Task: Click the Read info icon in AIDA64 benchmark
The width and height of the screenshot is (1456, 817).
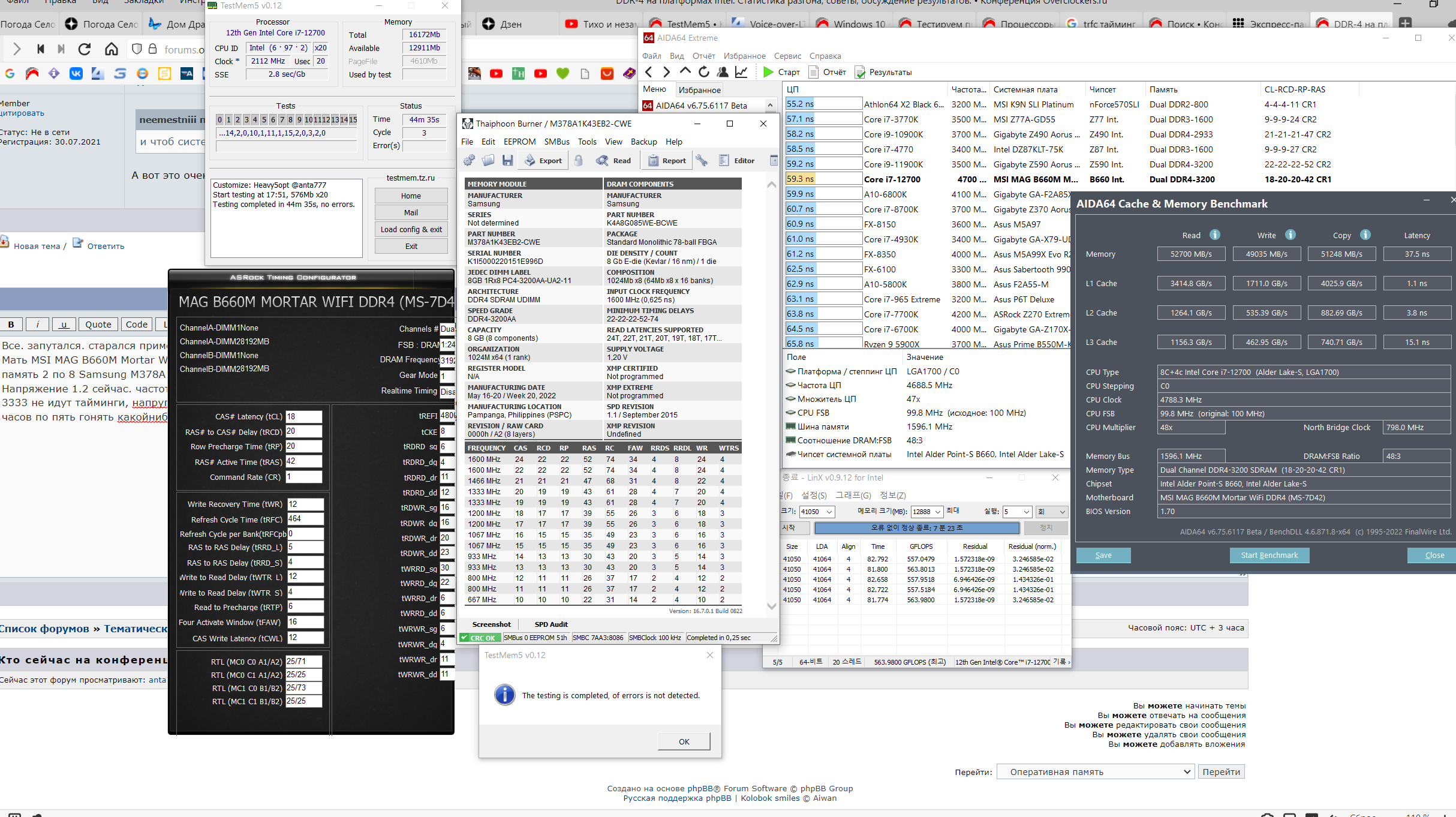Action: click(x=1214, y=235)
